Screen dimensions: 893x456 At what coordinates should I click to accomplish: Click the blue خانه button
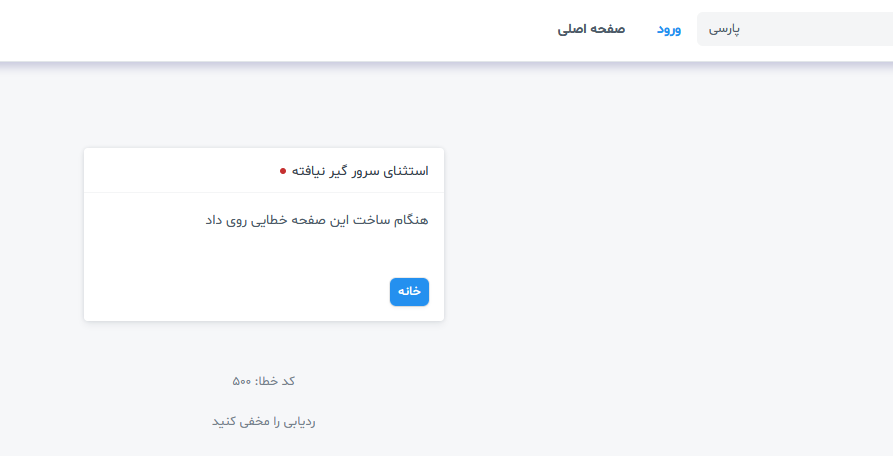(409, 291)
